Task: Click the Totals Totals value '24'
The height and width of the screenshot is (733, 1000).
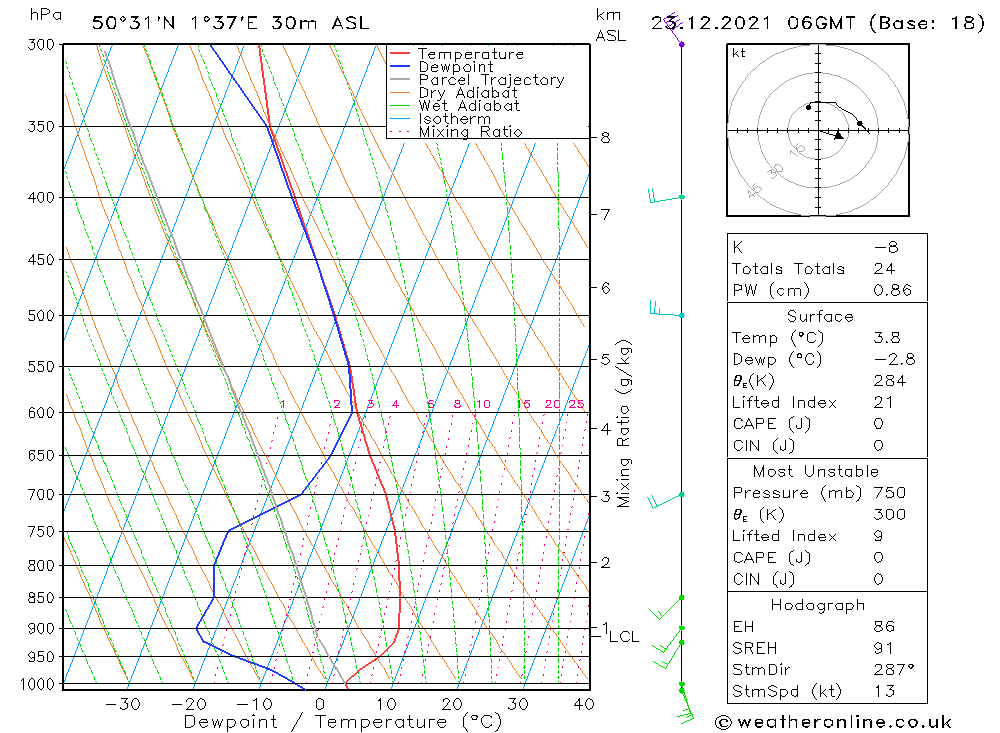Action: [884, 269]
